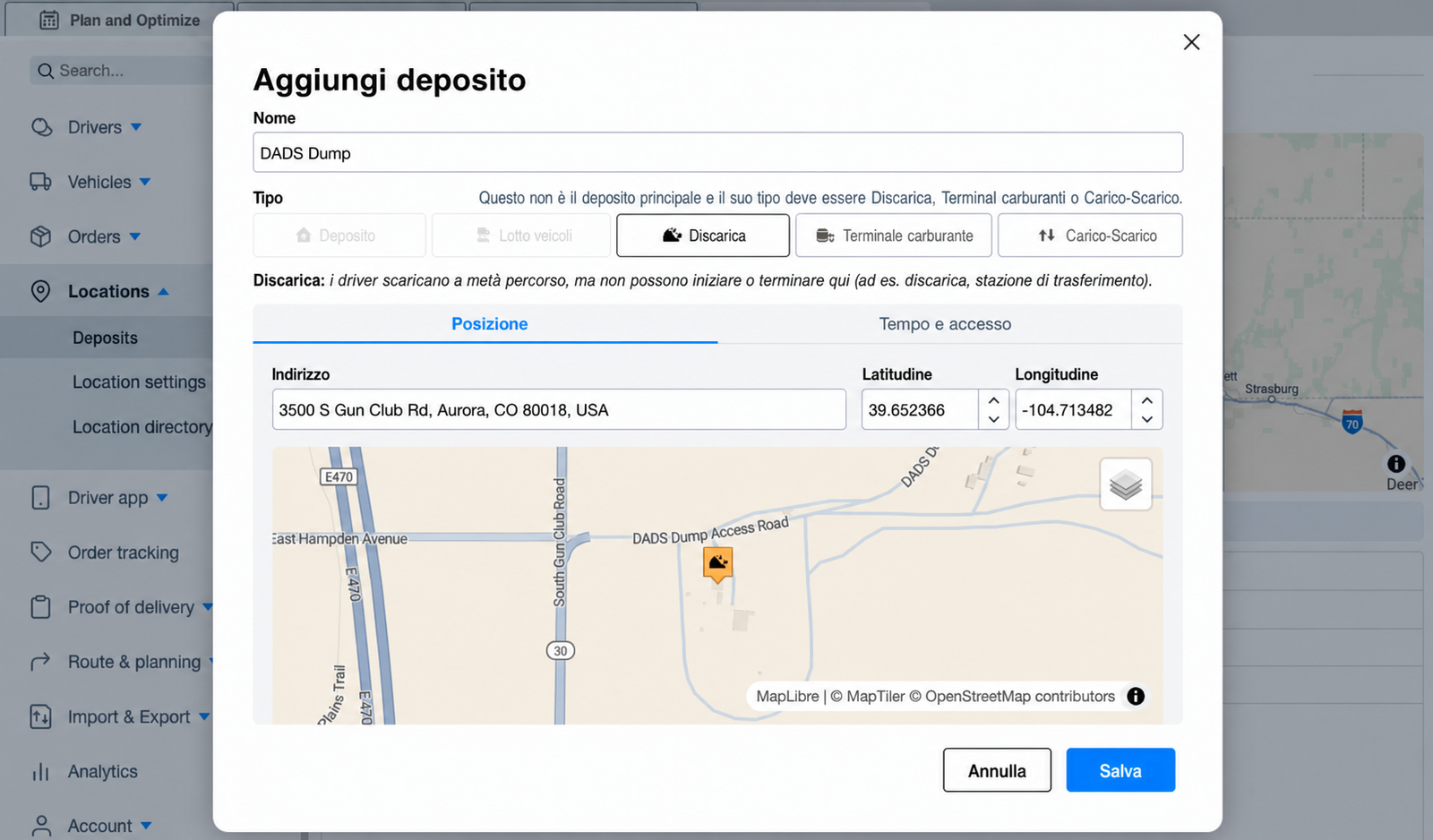This screenshot has width=1433, height=840.
Task: Switch to Posizione tab
Action: [485, 324]
